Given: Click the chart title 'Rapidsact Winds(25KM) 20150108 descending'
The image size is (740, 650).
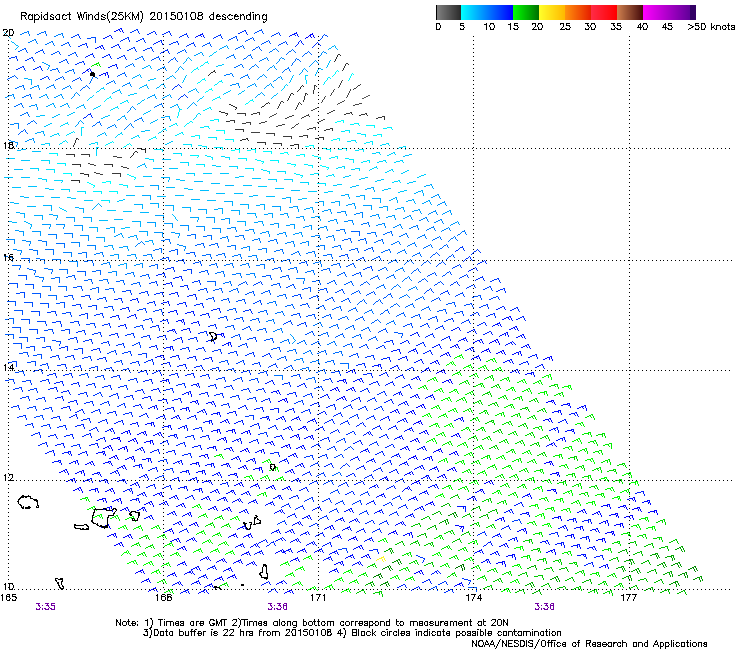Looking at the screenshot, I should tap(143, 16).
